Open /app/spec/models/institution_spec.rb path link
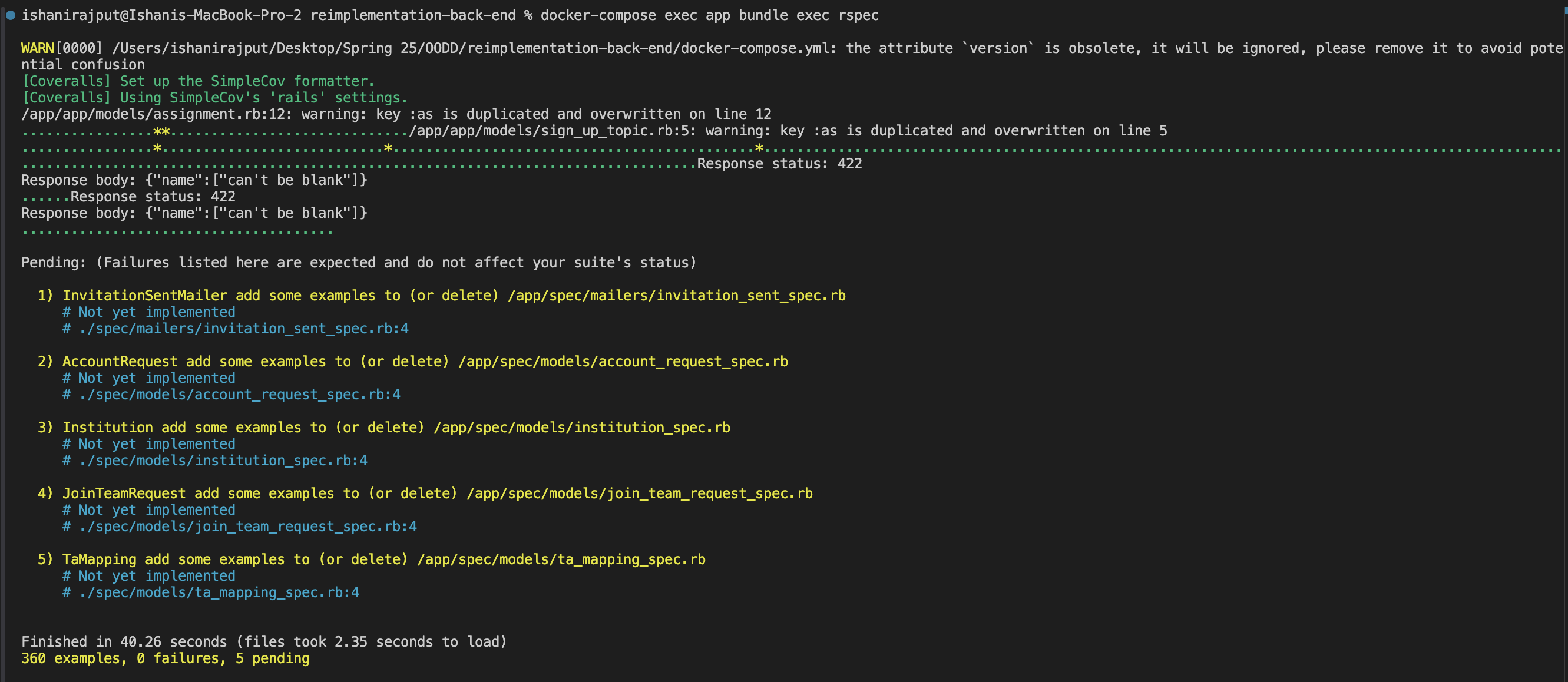 click(x=581, y=428)
